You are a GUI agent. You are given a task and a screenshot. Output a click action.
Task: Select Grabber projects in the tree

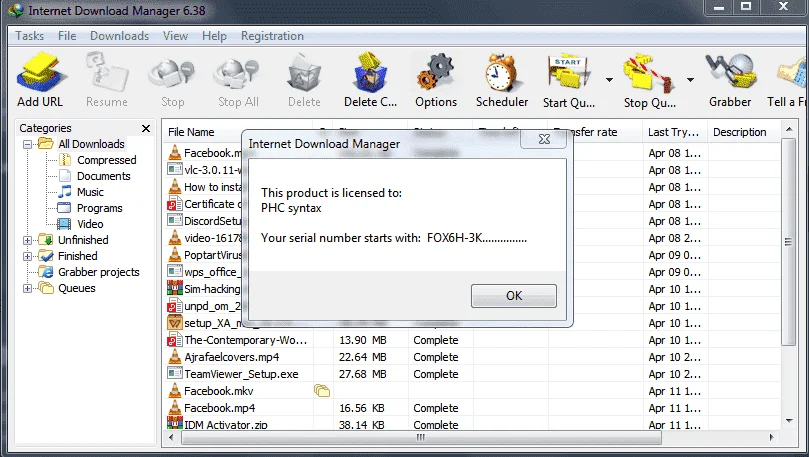pyautogui.click(x=99, y=272)
